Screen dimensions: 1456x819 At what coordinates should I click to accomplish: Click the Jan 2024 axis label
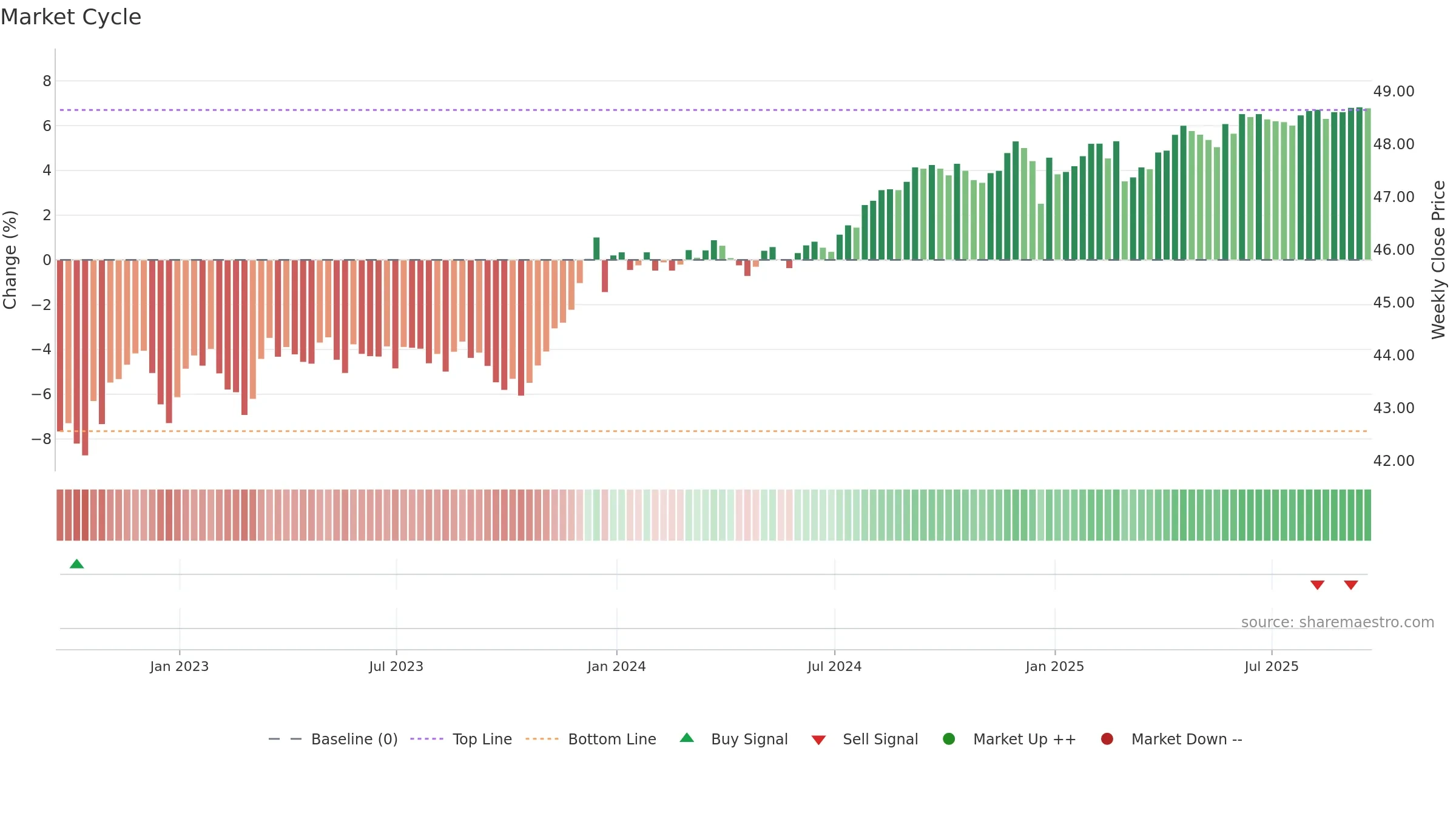[616, 666]
